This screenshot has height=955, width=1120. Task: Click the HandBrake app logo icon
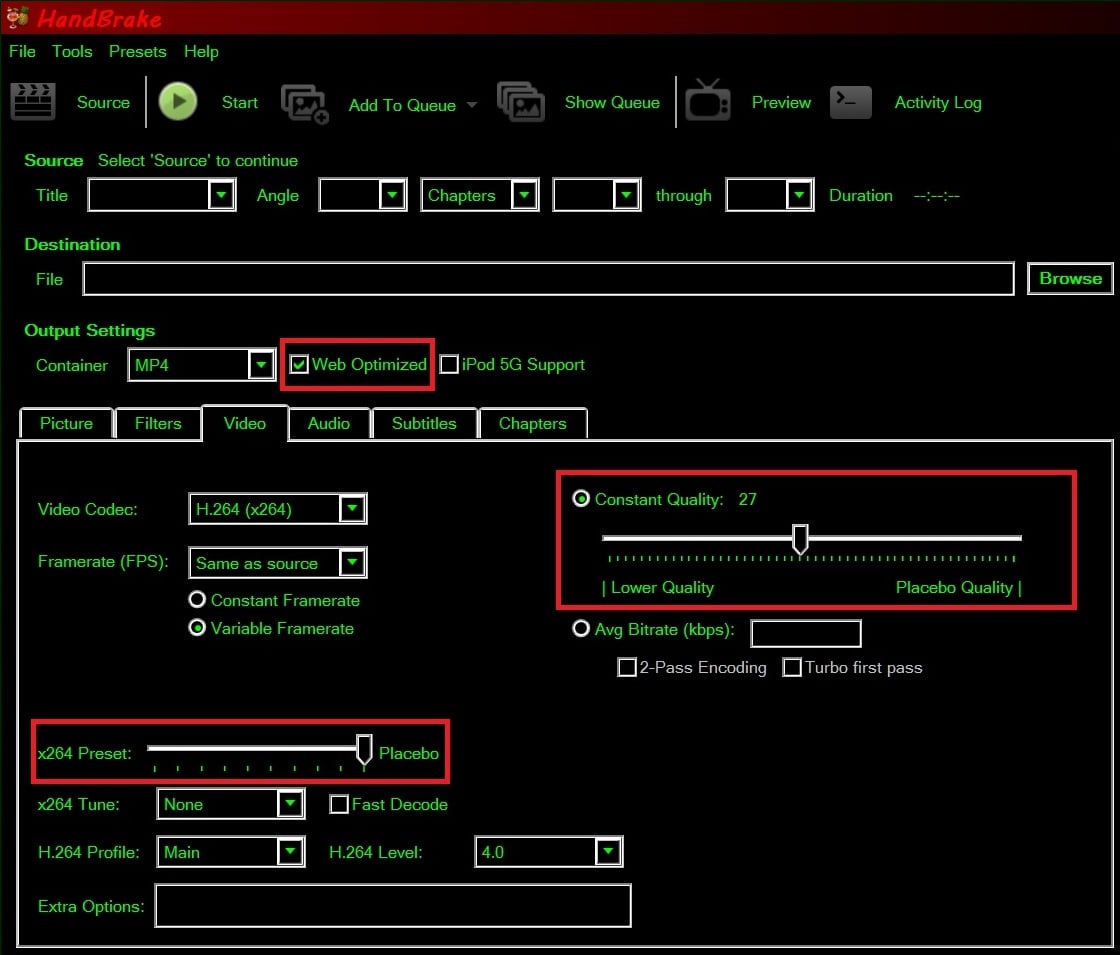coord(17,16)
